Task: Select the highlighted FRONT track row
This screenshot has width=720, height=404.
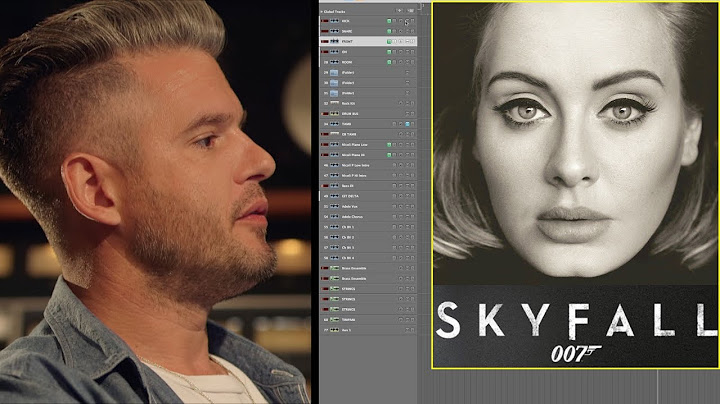Action: point(368,41)
